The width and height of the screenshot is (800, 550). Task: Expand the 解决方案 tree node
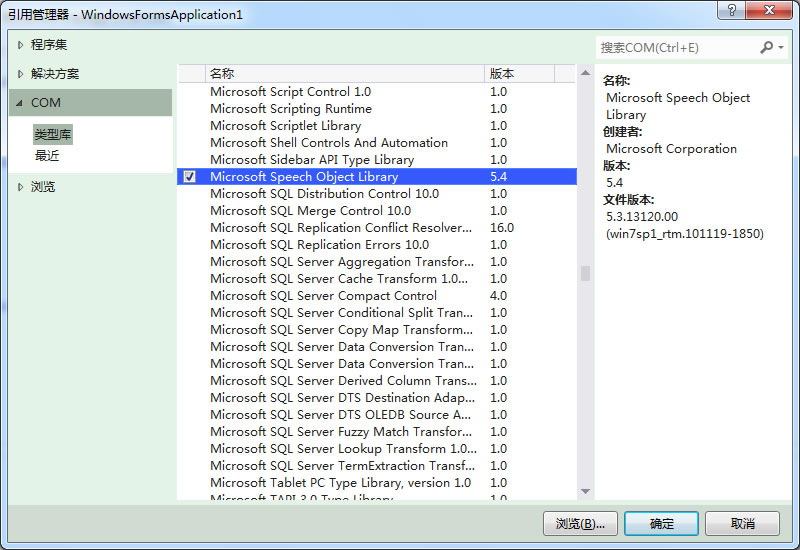point(20,74)
